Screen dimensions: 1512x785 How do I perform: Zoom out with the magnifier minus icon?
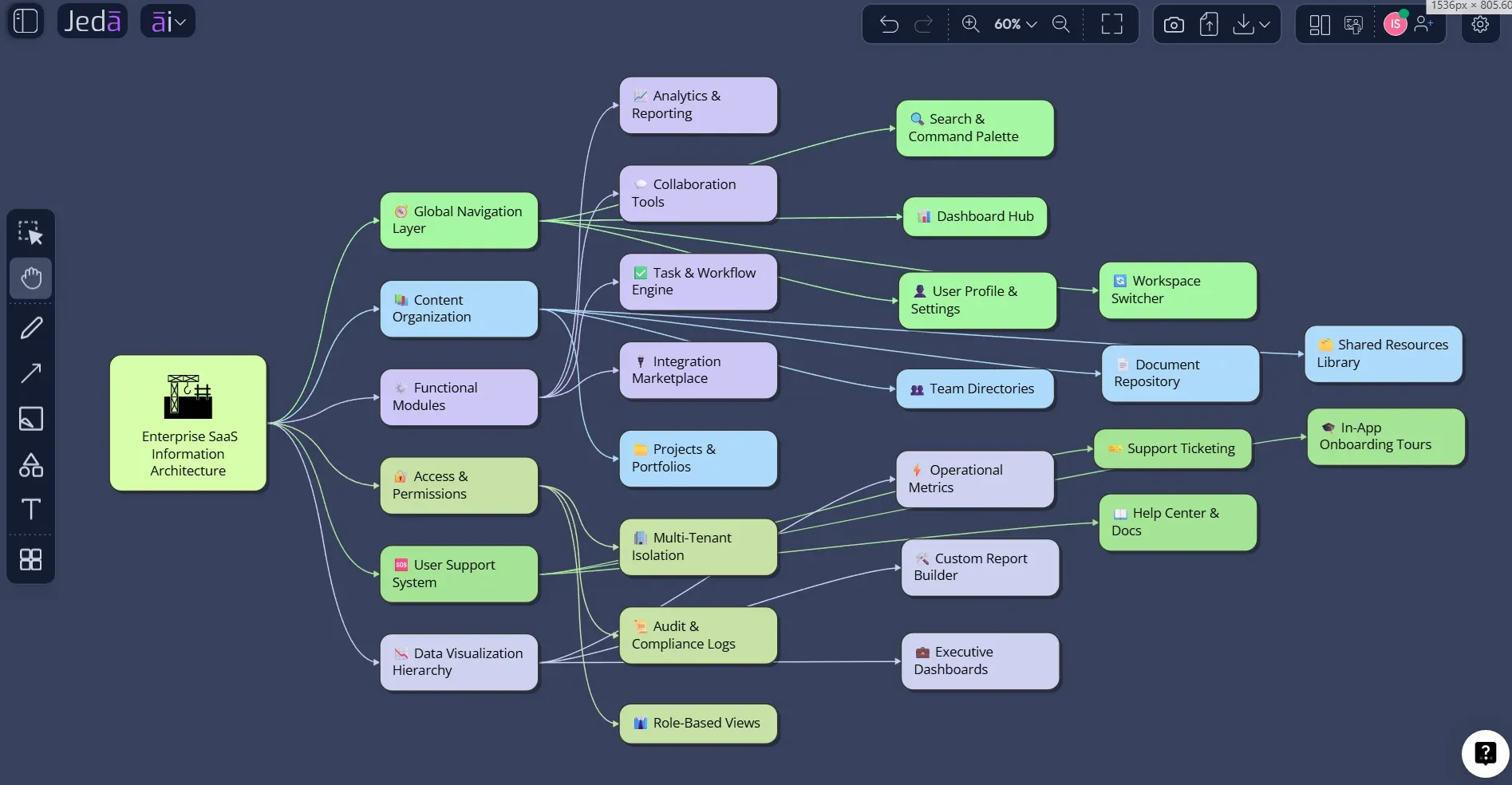coord(1060,24)
